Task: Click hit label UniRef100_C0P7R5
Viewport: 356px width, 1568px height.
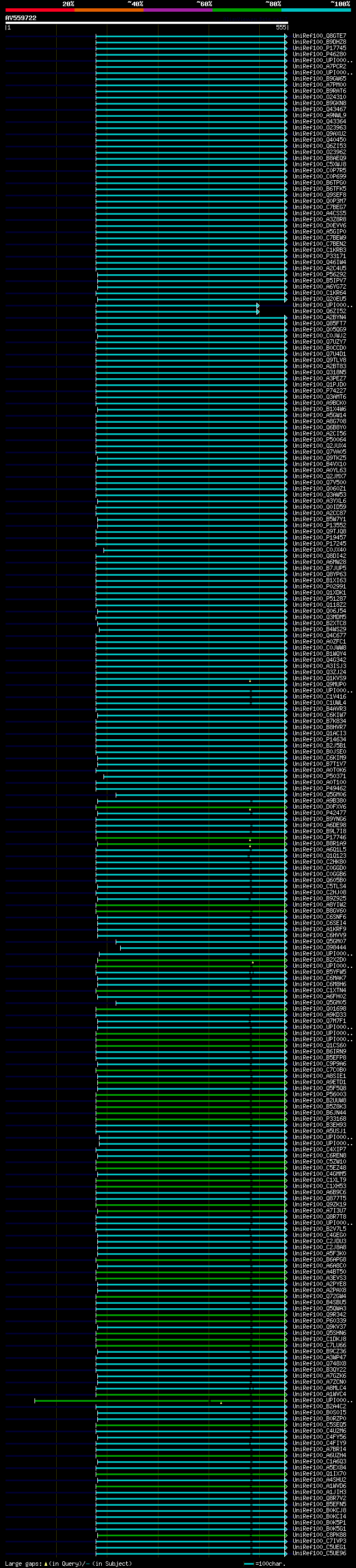Action: coord(319,170)
